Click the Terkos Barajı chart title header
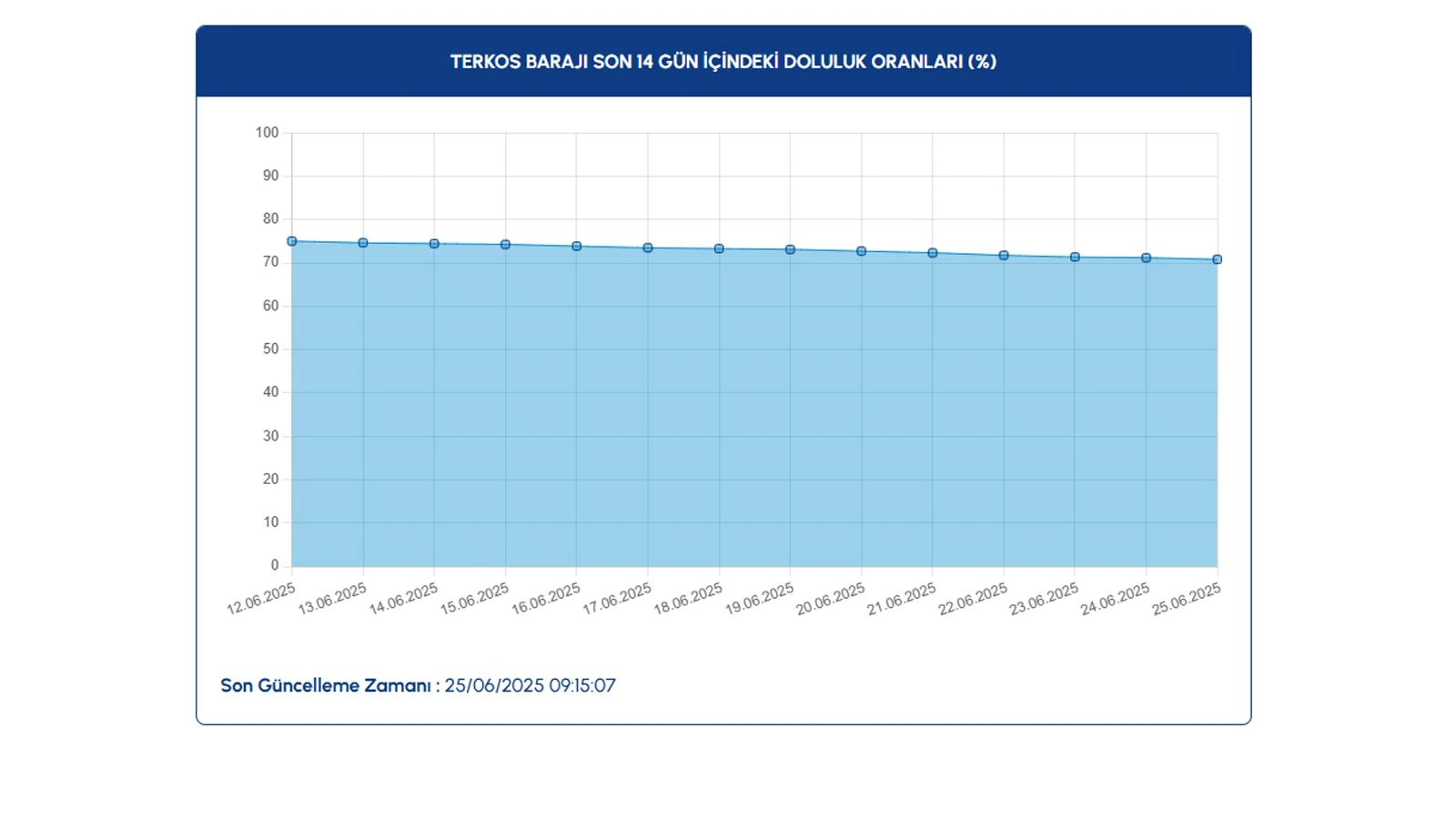Image resolution: width=1456 pixels, height=819 pixels. (x=723, y=62)
